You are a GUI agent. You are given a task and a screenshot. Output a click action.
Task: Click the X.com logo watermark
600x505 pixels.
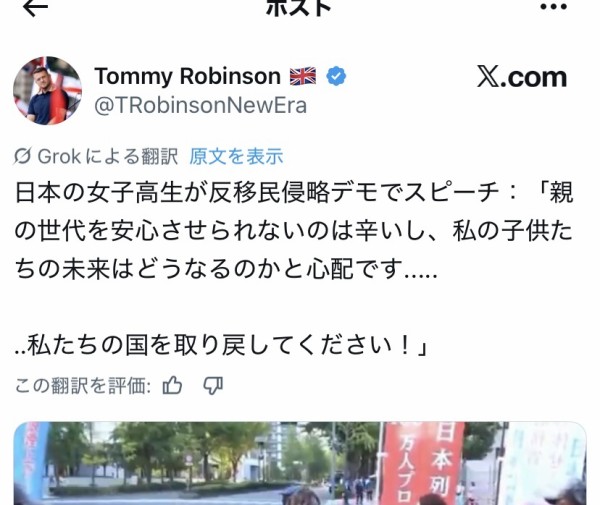point(522,77)
